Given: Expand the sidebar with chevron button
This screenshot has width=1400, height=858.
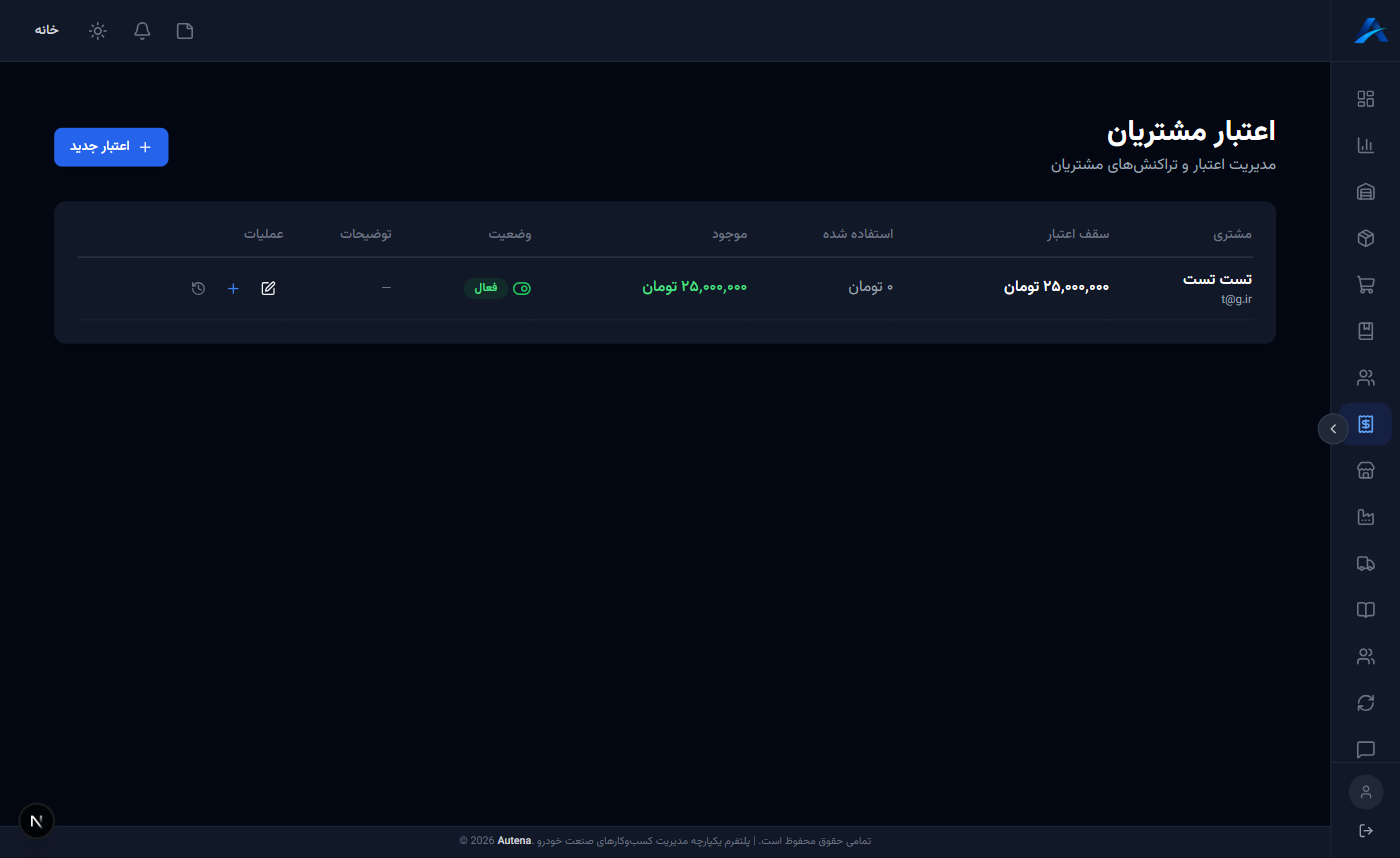Looking at the screenshot, I should pyautogui.click(x=1333, y=429).
